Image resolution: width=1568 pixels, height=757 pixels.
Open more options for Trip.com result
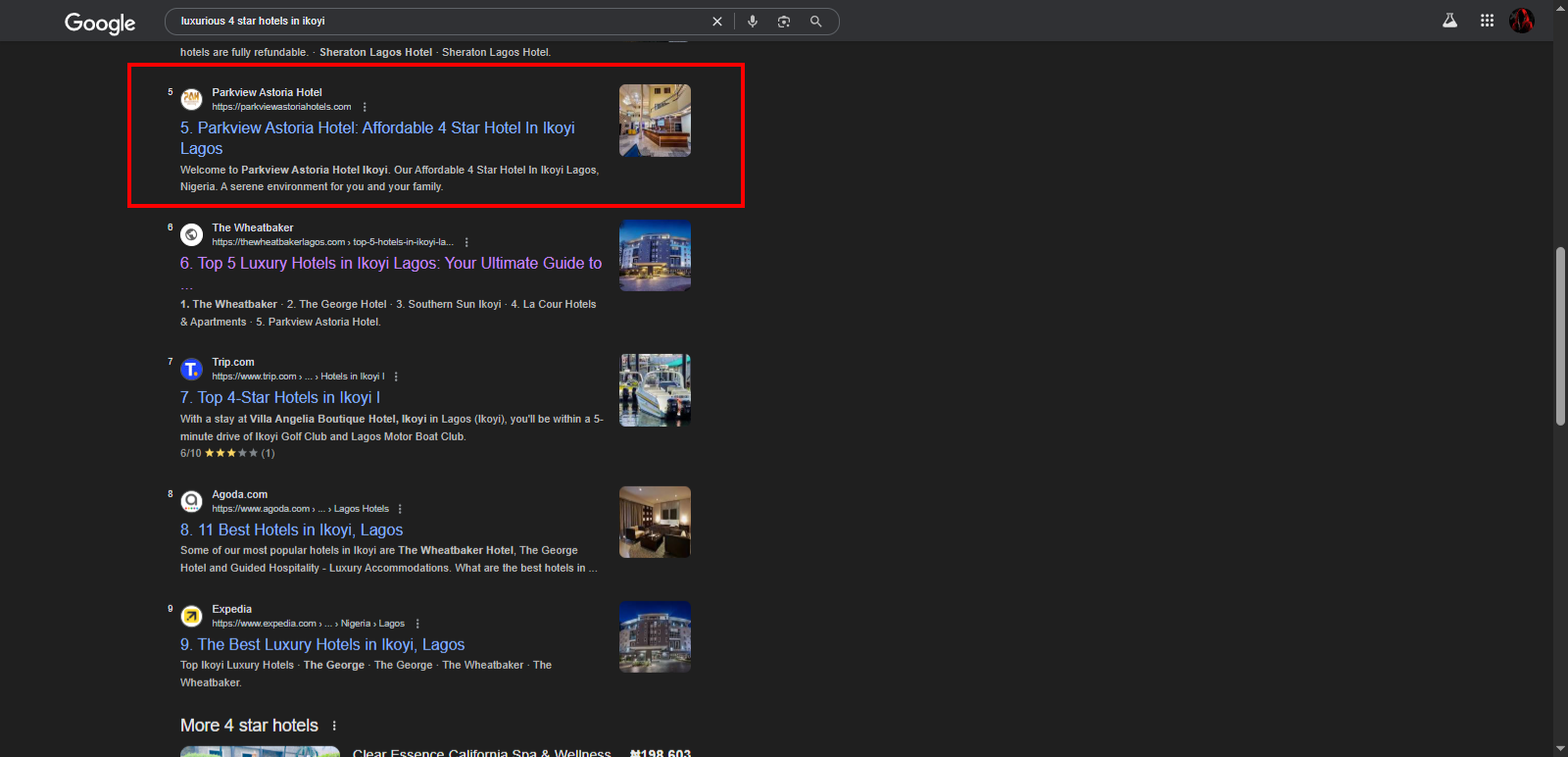[396, 377]
